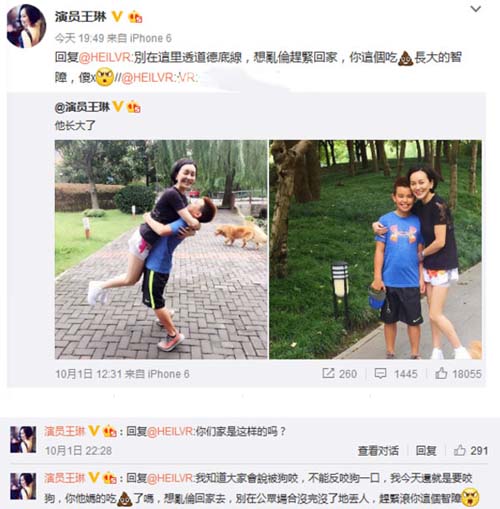Click avatar of first comment by 演员王琳

(x=23, y=439)
